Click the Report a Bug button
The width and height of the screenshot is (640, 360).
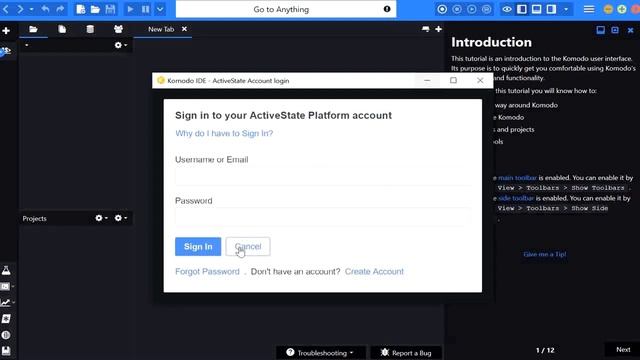(406, 353)
